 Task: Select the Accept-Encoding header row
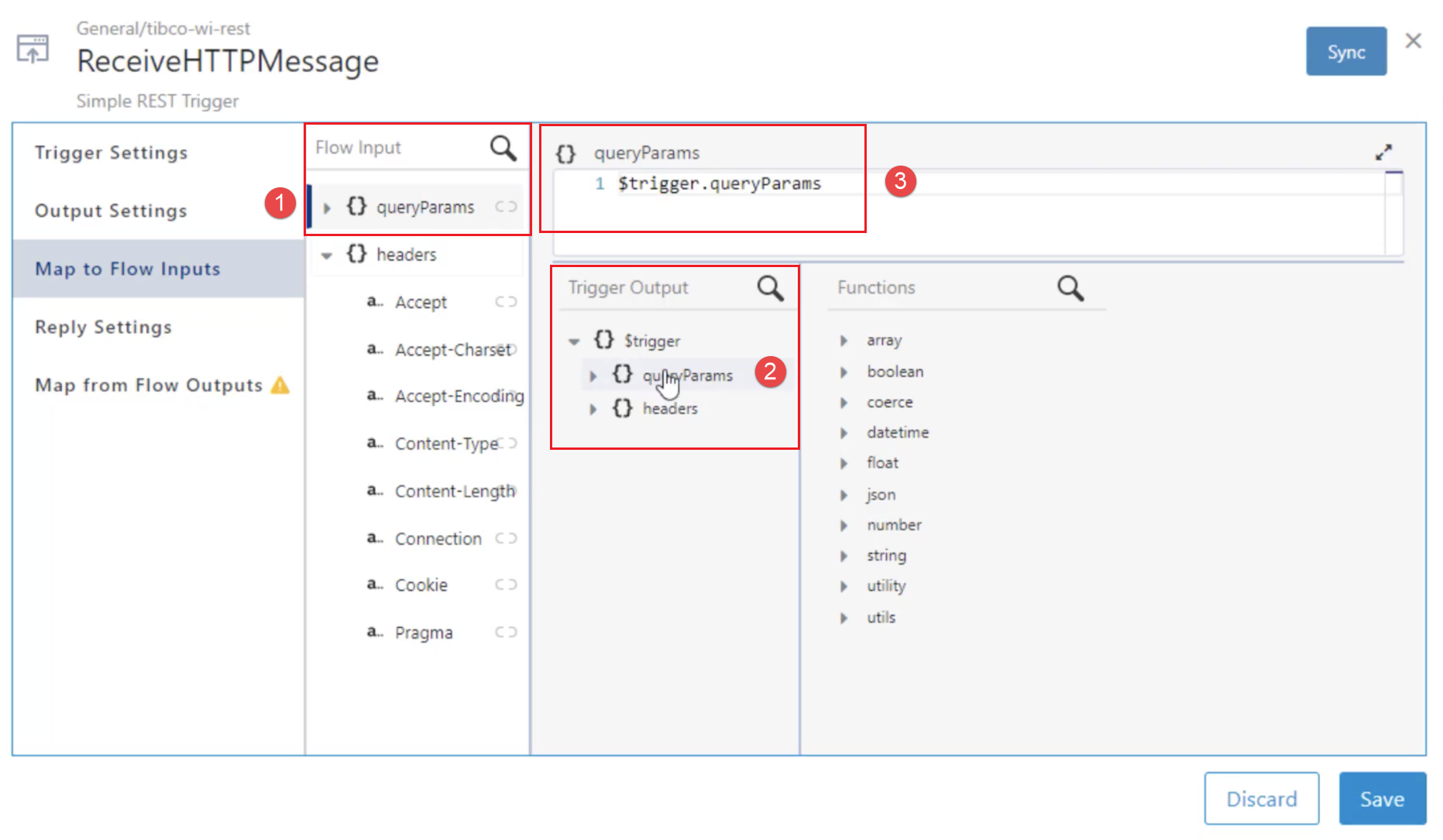418,396
